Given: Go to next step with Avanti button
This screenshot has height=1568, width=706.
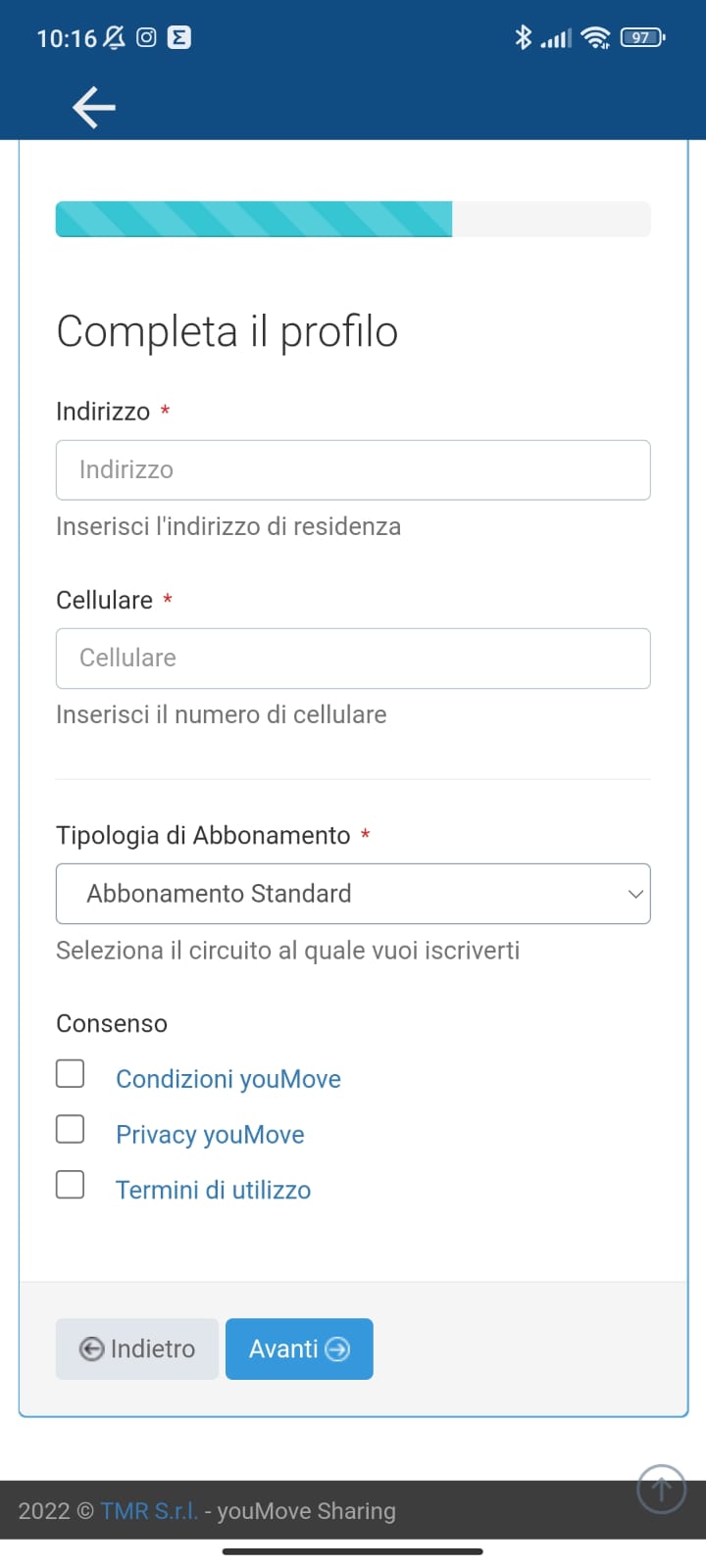Looking at the screenshot, I should pyautogui.click(x=299, y=1349).
